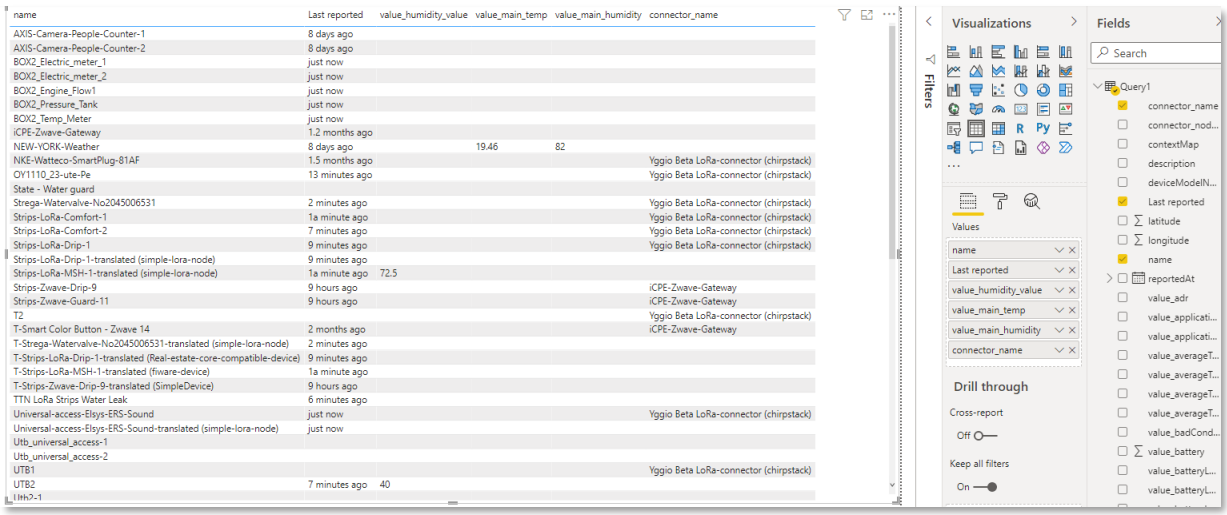Select the Q&A speech bubble visual
The image size is (1227, 515).
tap(976, 147)
